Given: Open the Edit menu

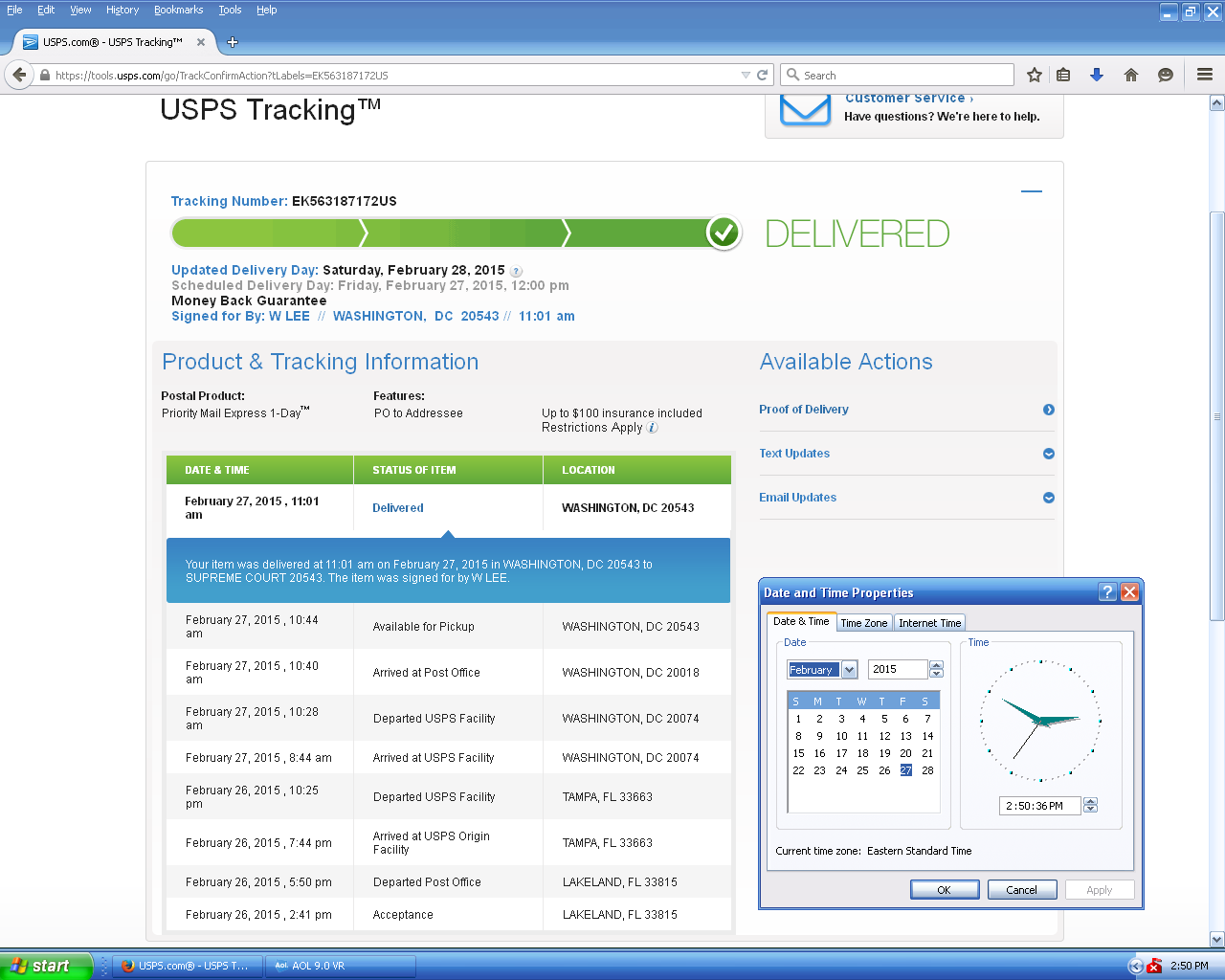Looking at the screenshot, I should coord(46,10).
